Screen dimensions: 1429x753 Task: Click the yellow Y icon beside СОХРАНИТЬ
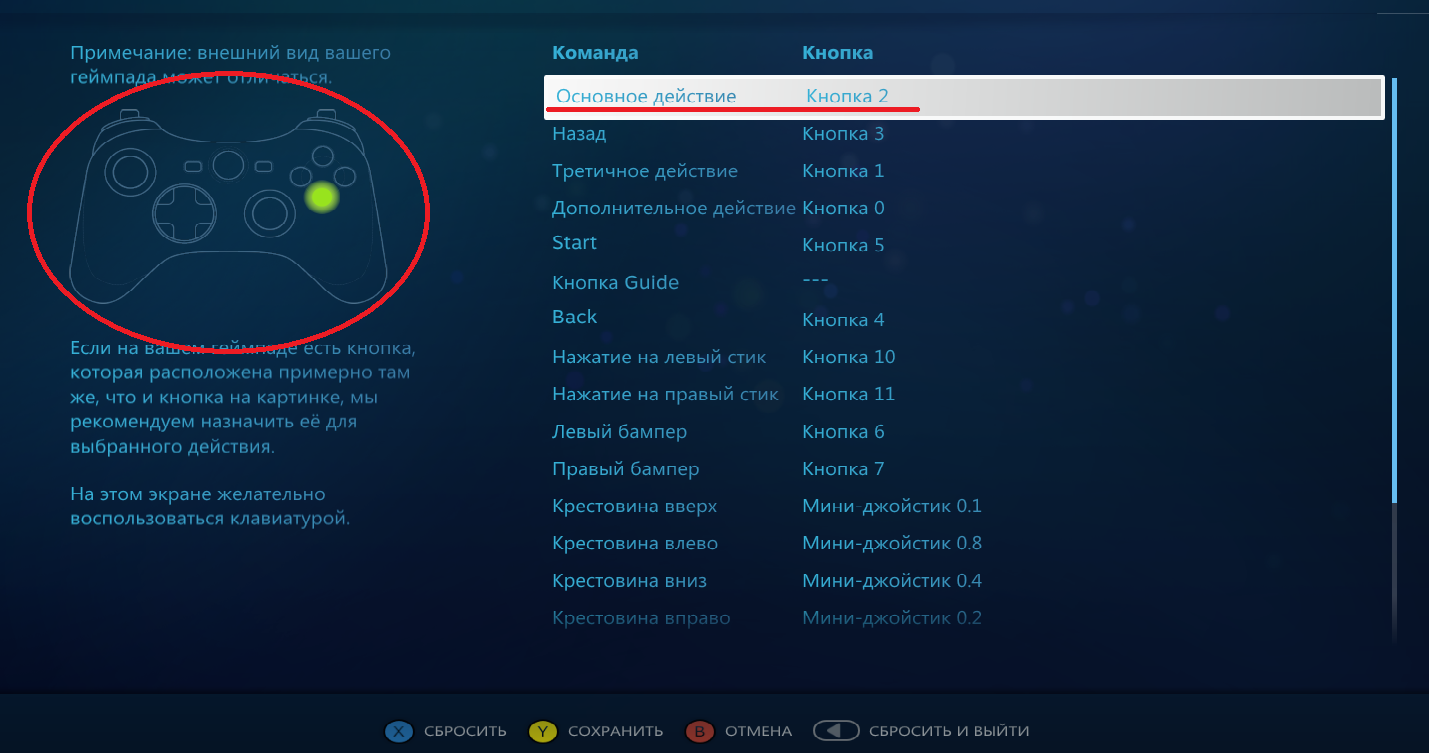543,731
